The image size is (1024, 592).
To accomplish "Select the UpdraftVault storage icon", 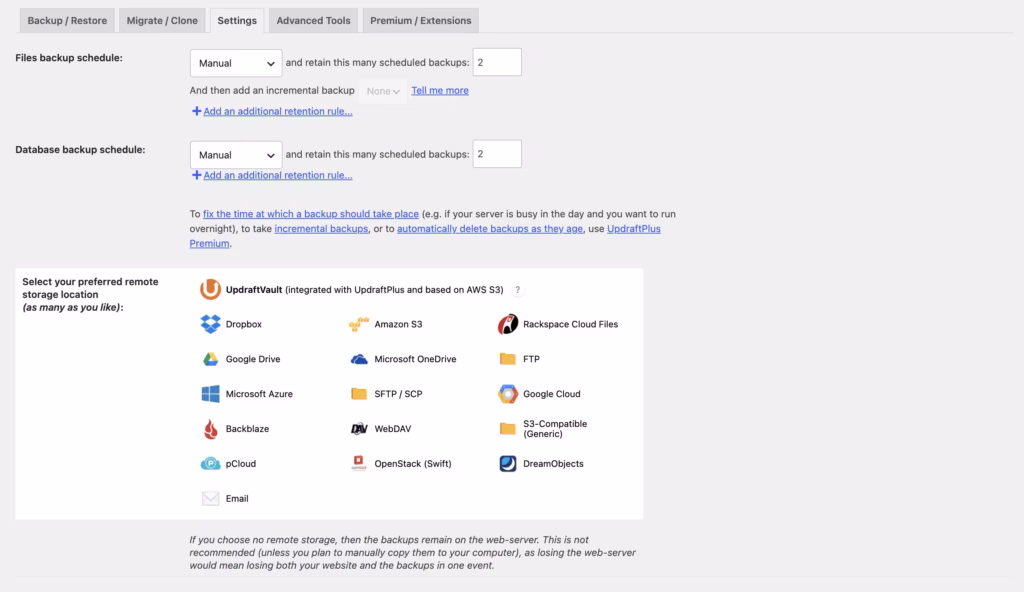I will pos(210,289).
